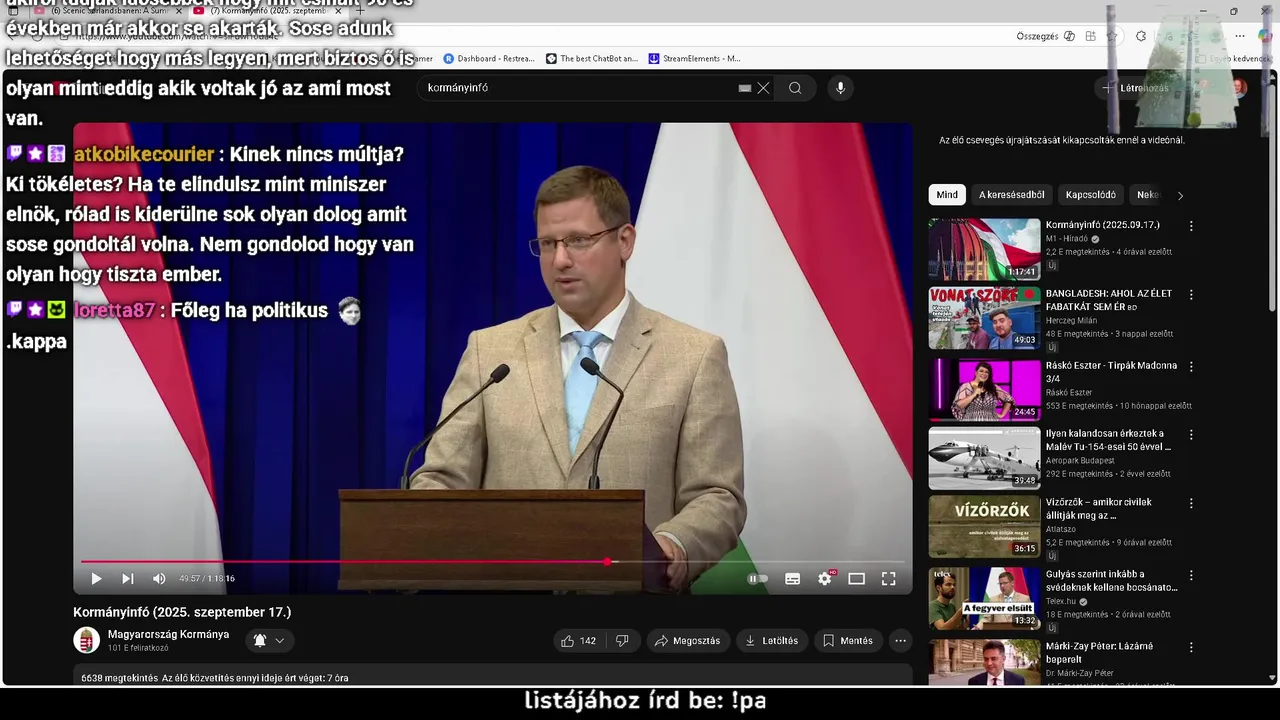This screenshot has width=1280, height=720.
Task: Open Vízőrzők – amikor civilek title link
Action: 1099,509
